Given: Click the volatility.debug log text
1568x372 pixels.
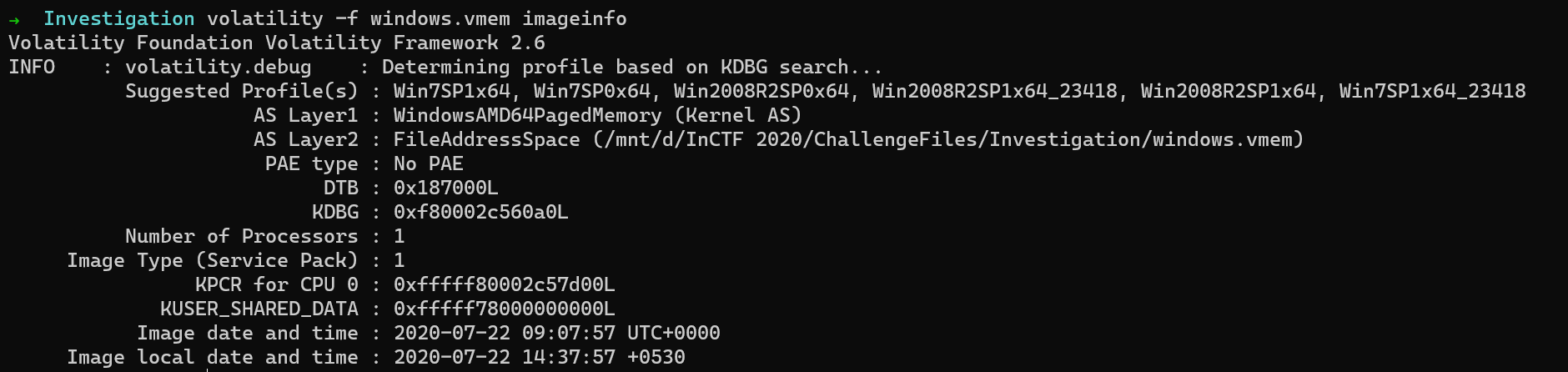Looking at the screenshot, I should click(x=218, y=67).
